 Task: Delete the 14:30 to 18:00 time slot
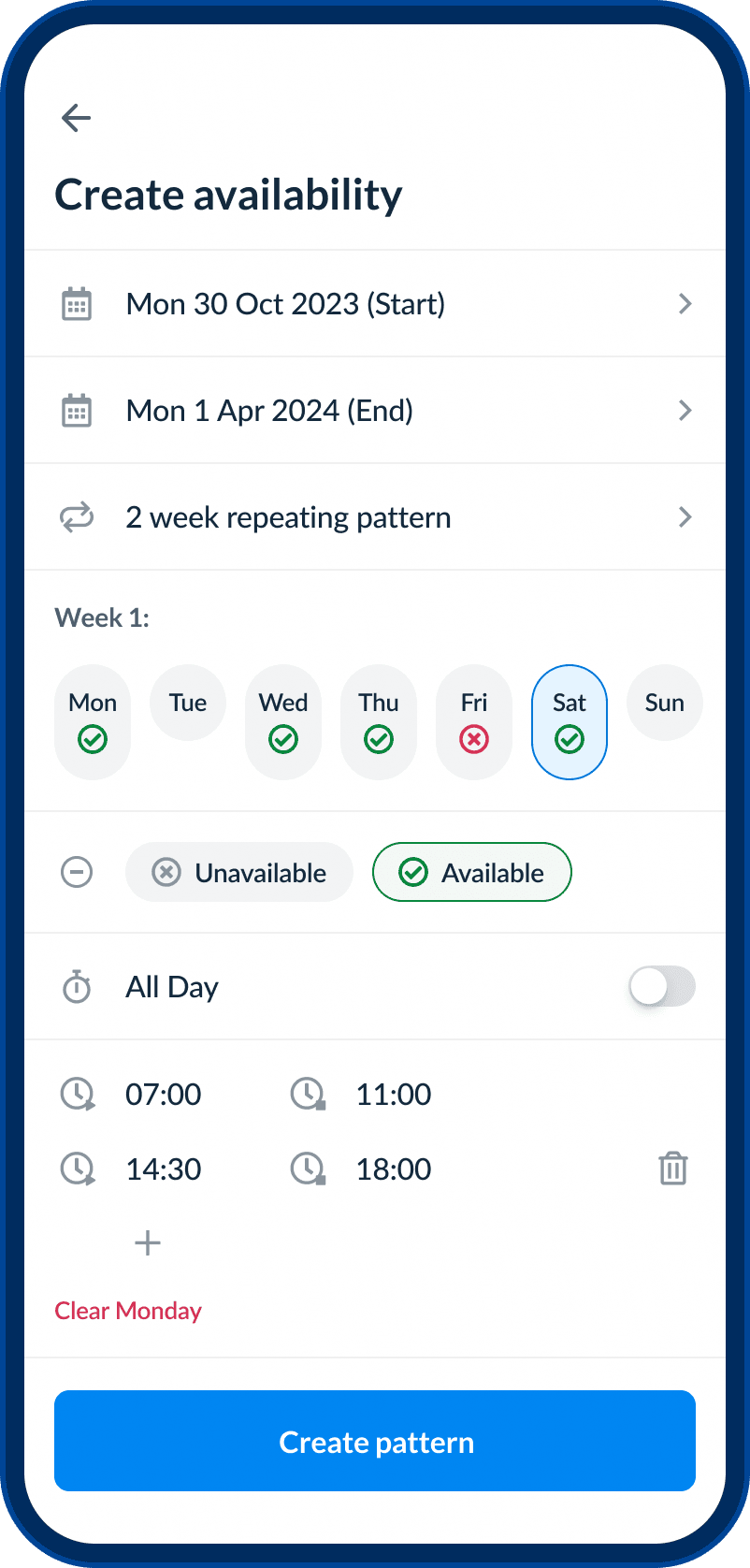673,1169
